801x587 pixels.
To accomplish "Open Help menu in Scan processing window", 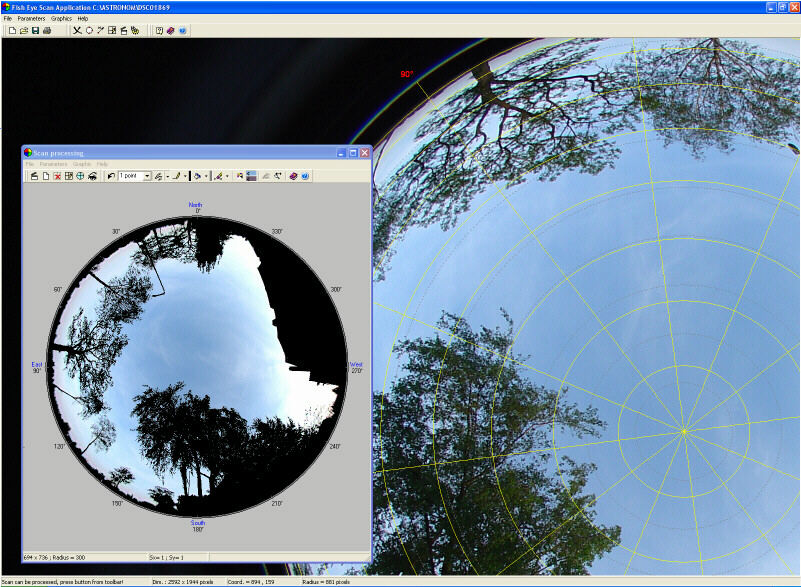I will [x=102, y=164].
